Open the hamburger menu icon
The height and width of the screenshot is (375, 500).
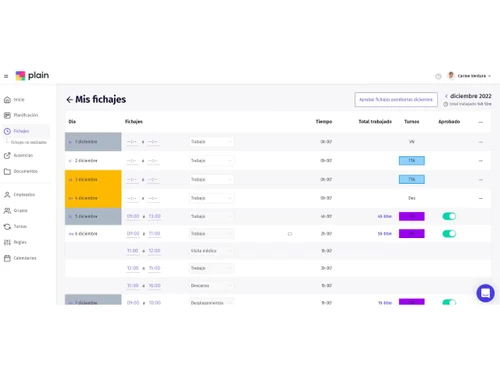tap(6, 76)
